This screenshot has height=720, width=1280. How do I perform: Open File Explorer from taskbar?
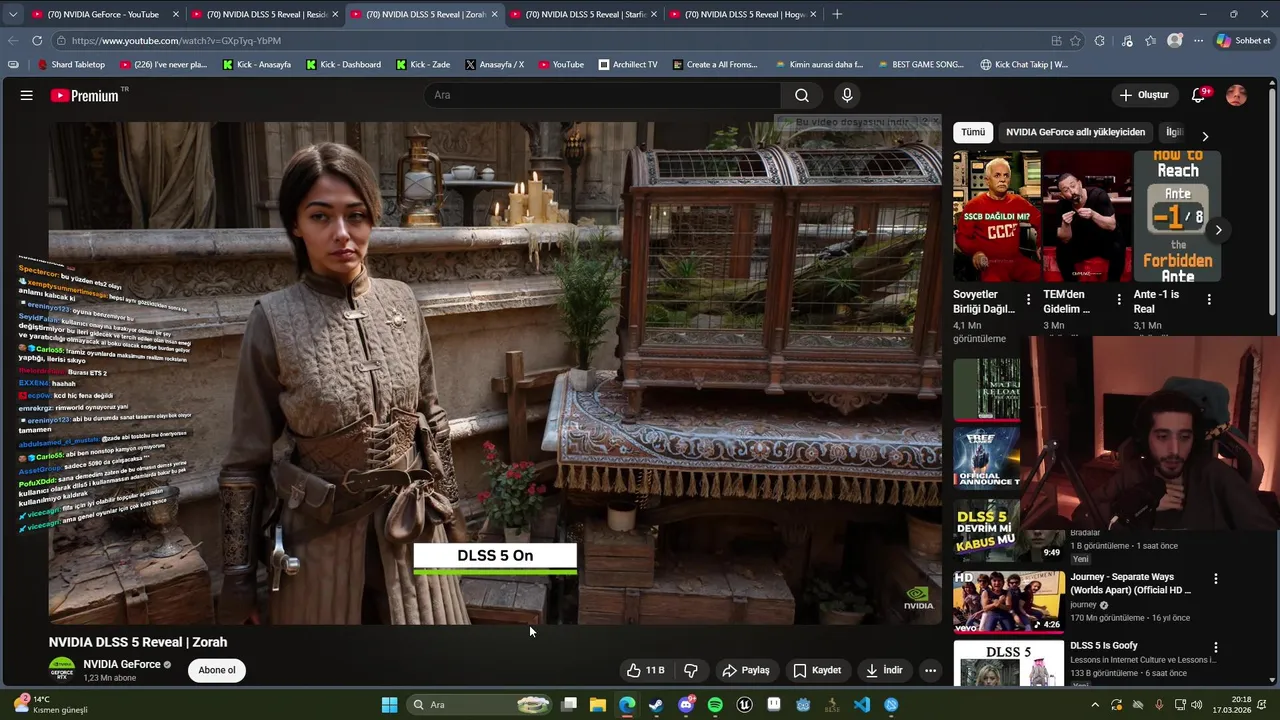click(598, 705)
